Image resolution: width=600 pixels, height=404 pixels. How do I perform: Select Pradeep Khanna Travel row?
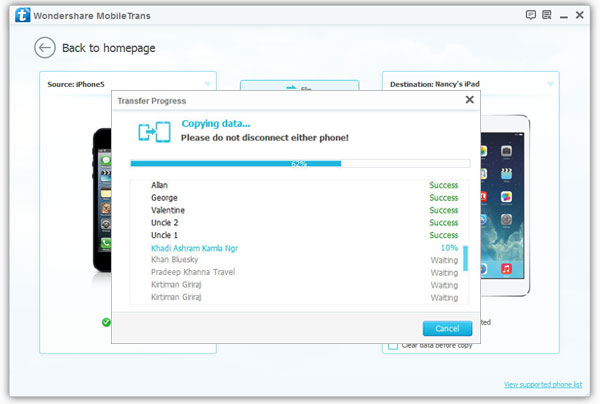point(297,272)
